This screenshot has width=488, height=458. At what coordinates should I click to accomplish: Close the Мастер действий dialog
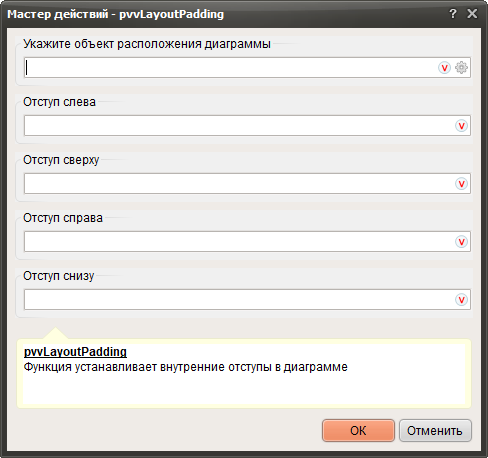[x=472, y=14]
